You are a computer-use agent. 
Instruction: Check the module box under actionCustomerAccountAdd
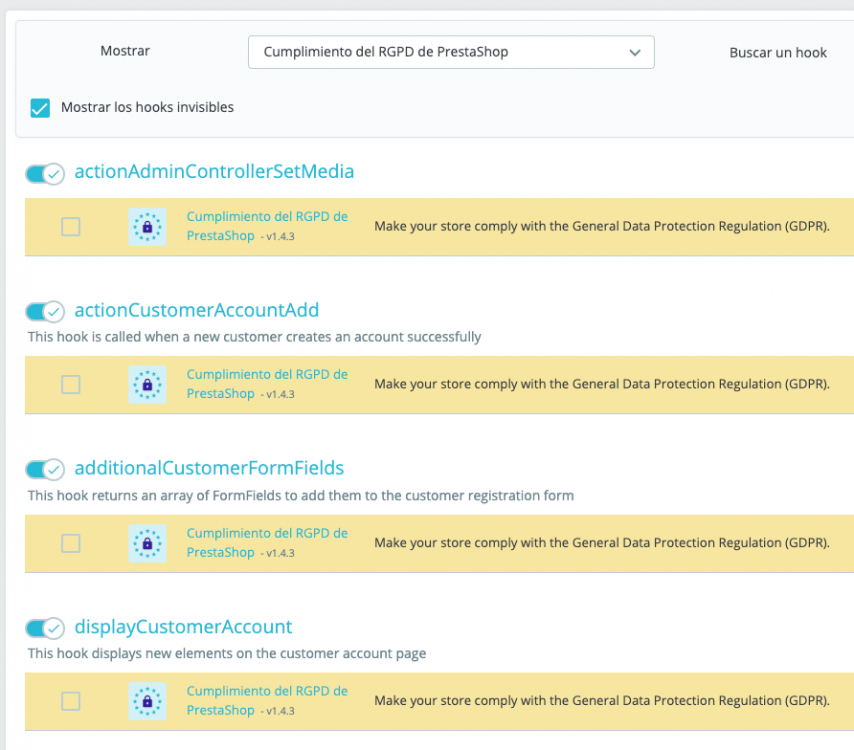point(71,385)
